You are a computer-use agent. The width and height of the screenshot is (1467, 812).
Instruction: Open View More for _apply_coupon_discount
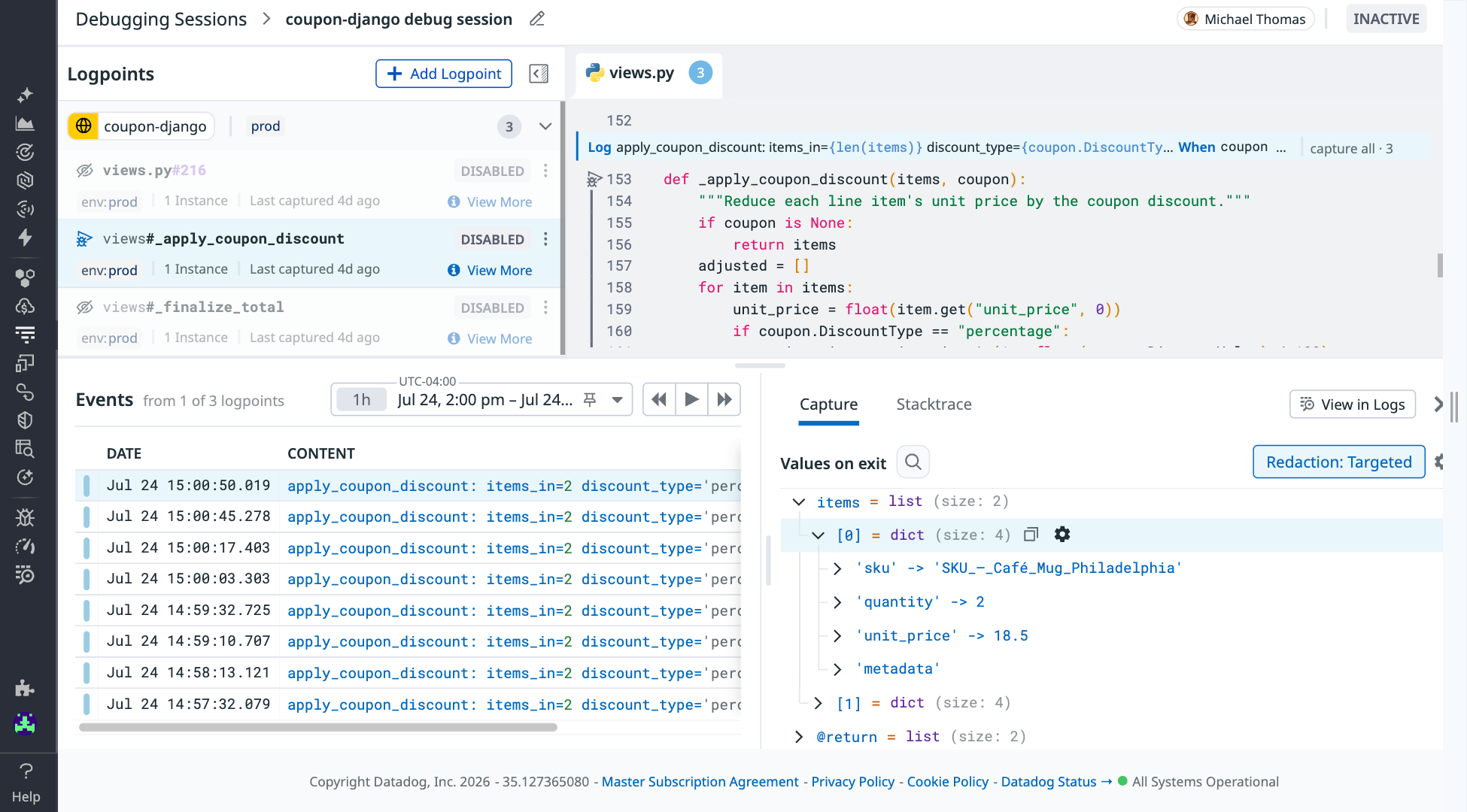tap(490, 270)
